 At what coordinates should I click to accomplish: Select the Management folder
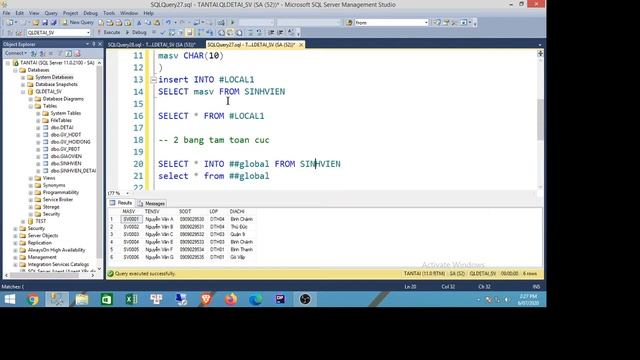pos(42,257)
